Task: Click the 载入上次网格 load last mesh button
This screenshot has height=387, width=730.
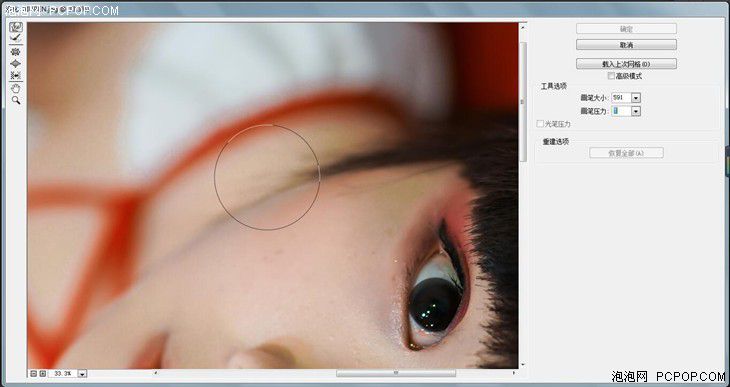Action: pos(626,64)
